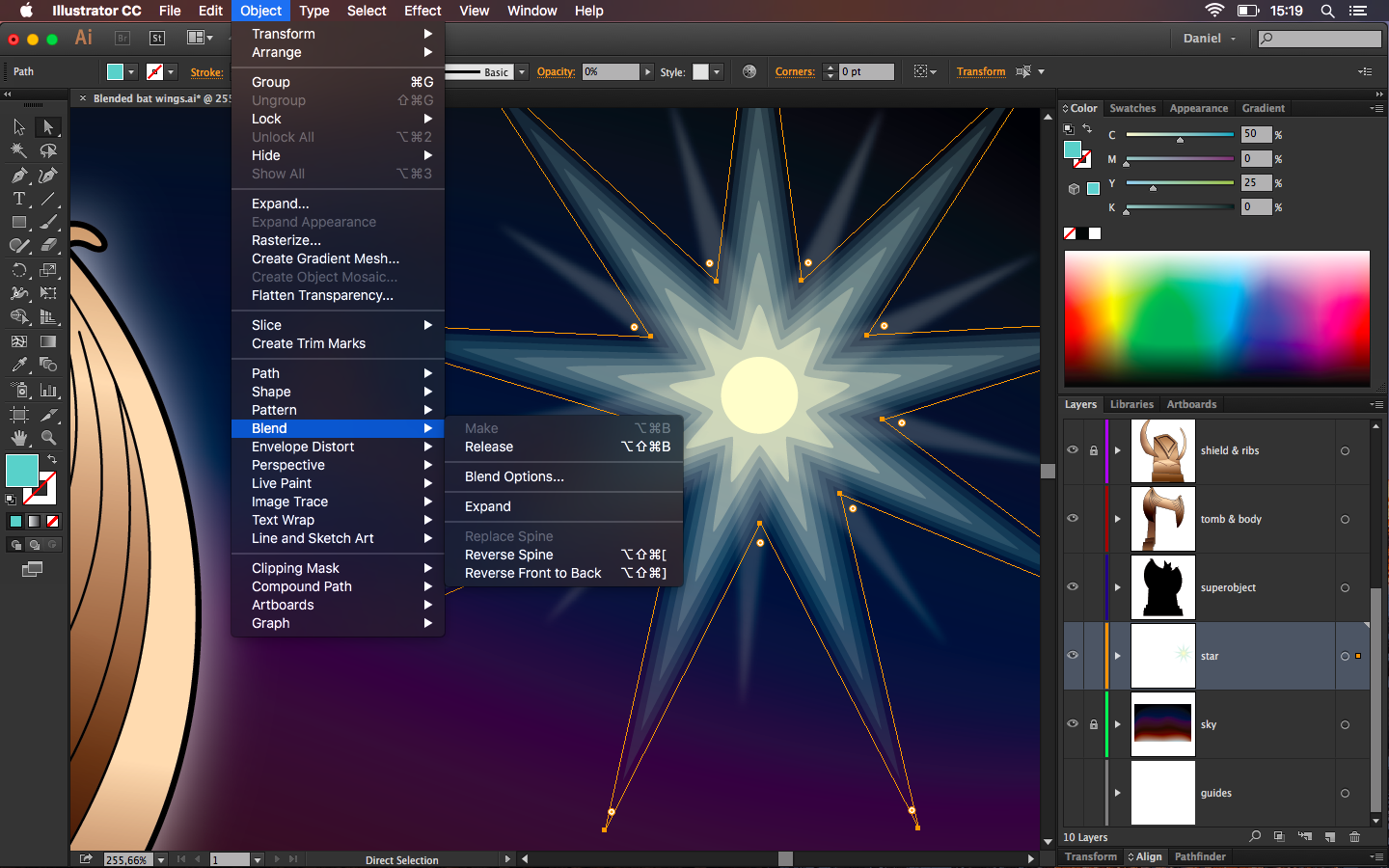
Task: Hide the shield & ribs layer
Action: coord(1073,450)
